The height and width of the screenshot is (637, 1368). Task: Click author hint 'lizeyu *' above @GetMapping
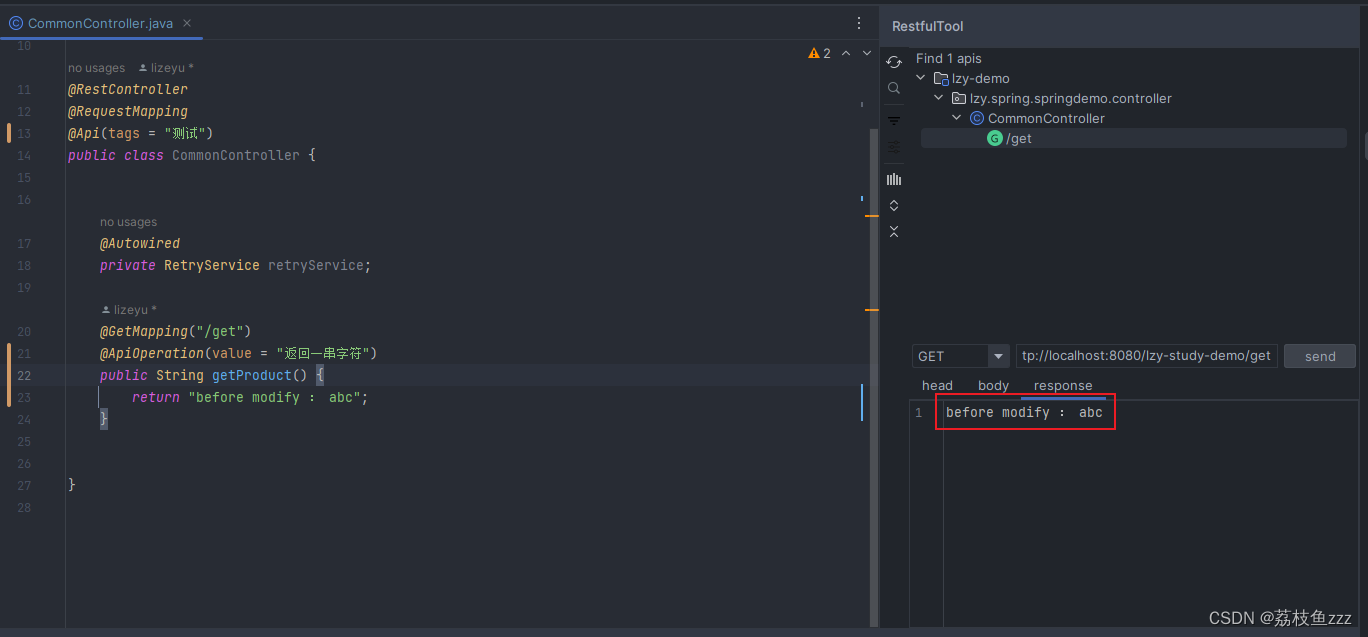point(129,310)
